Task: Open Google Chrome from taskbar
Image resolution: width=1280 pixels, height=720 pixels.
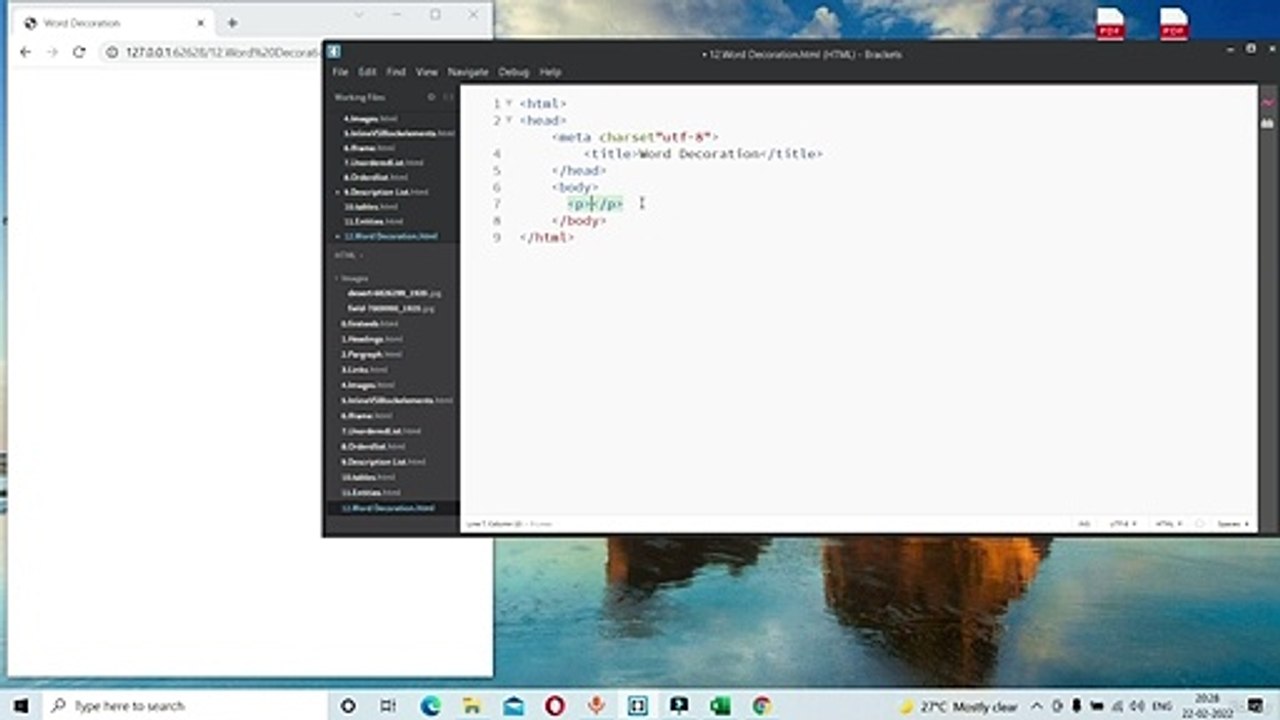Action: coord(762,706)
